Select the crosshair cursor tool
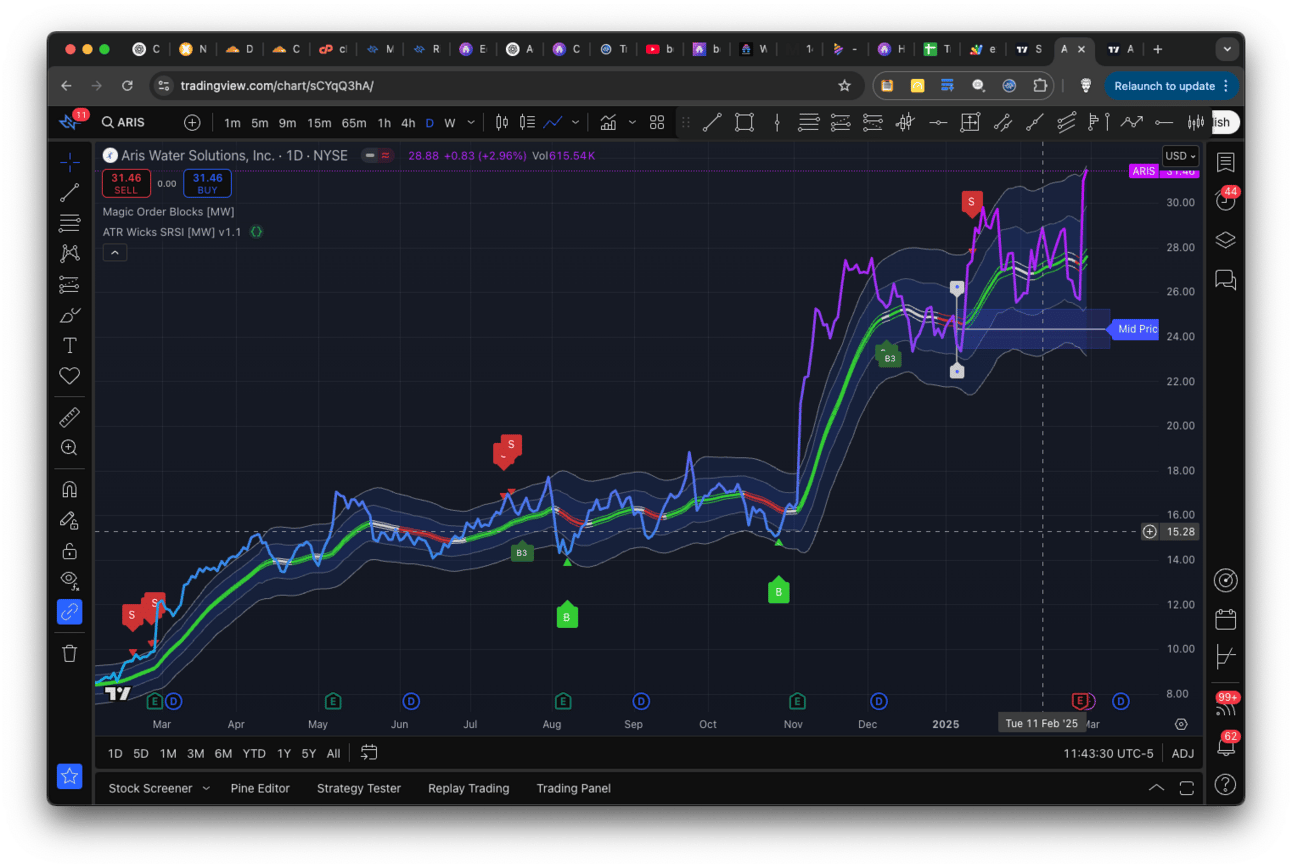The image size is (1292, 868). coord(69,162)
